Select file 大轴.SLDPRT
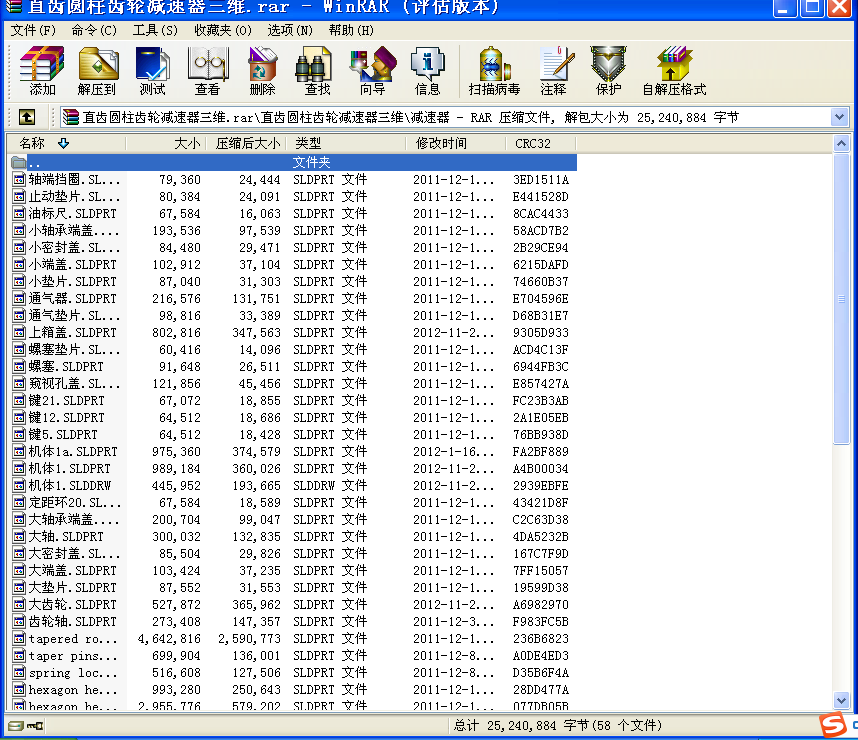The width and height of the screenshot is (858, 740). click(66, 536)
